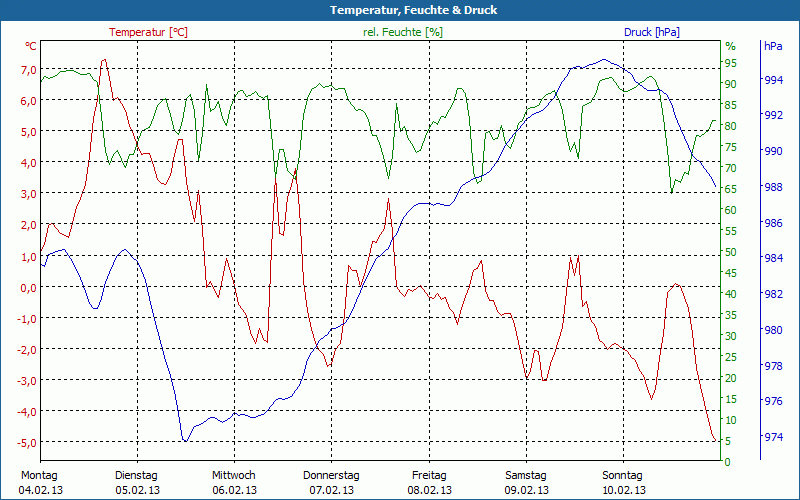
Task: Click the '85' humidity axis value
Action: (731, 105)
